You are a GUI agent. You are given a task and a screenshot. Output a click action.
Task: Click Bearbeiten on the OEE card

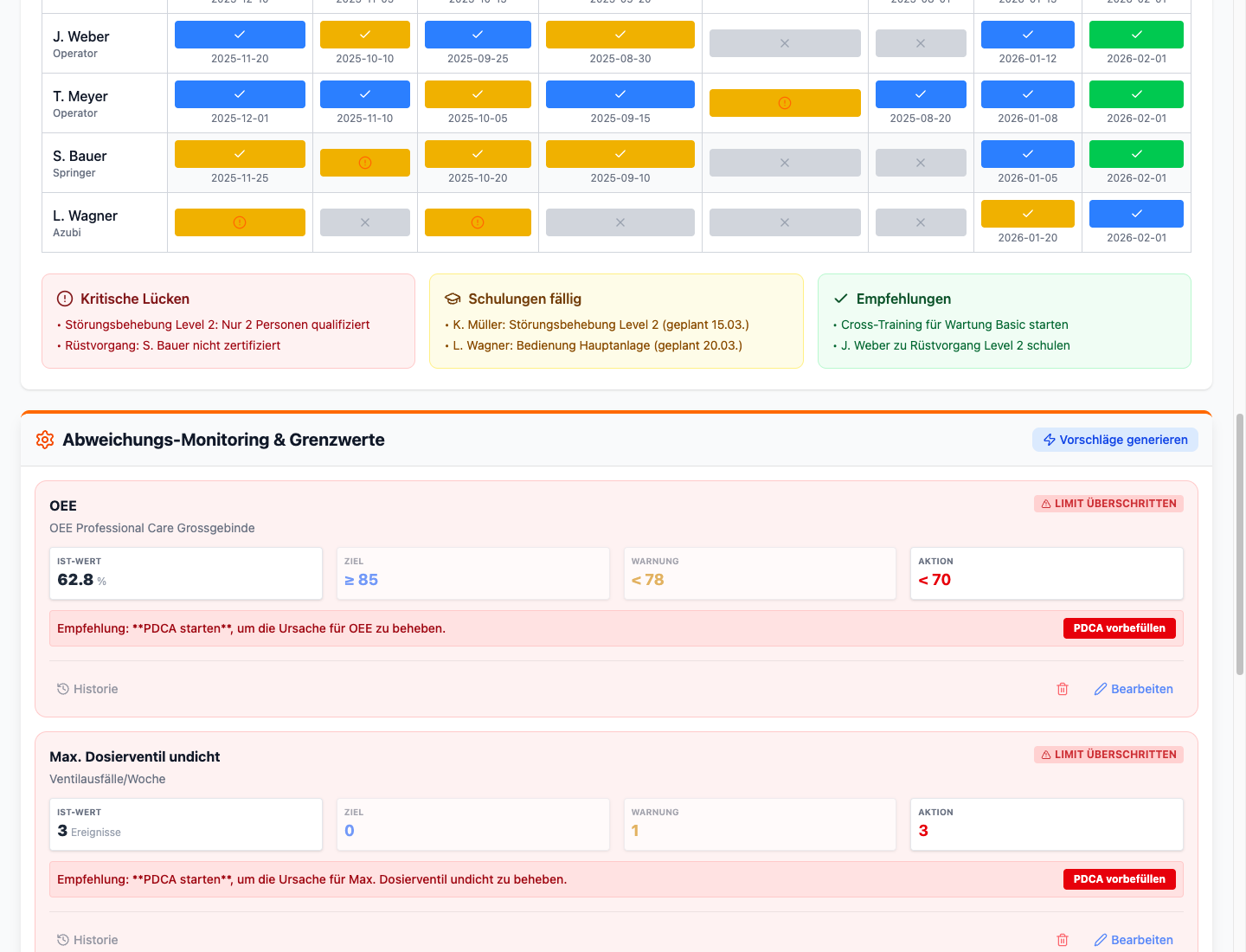tap(1134, 689)
